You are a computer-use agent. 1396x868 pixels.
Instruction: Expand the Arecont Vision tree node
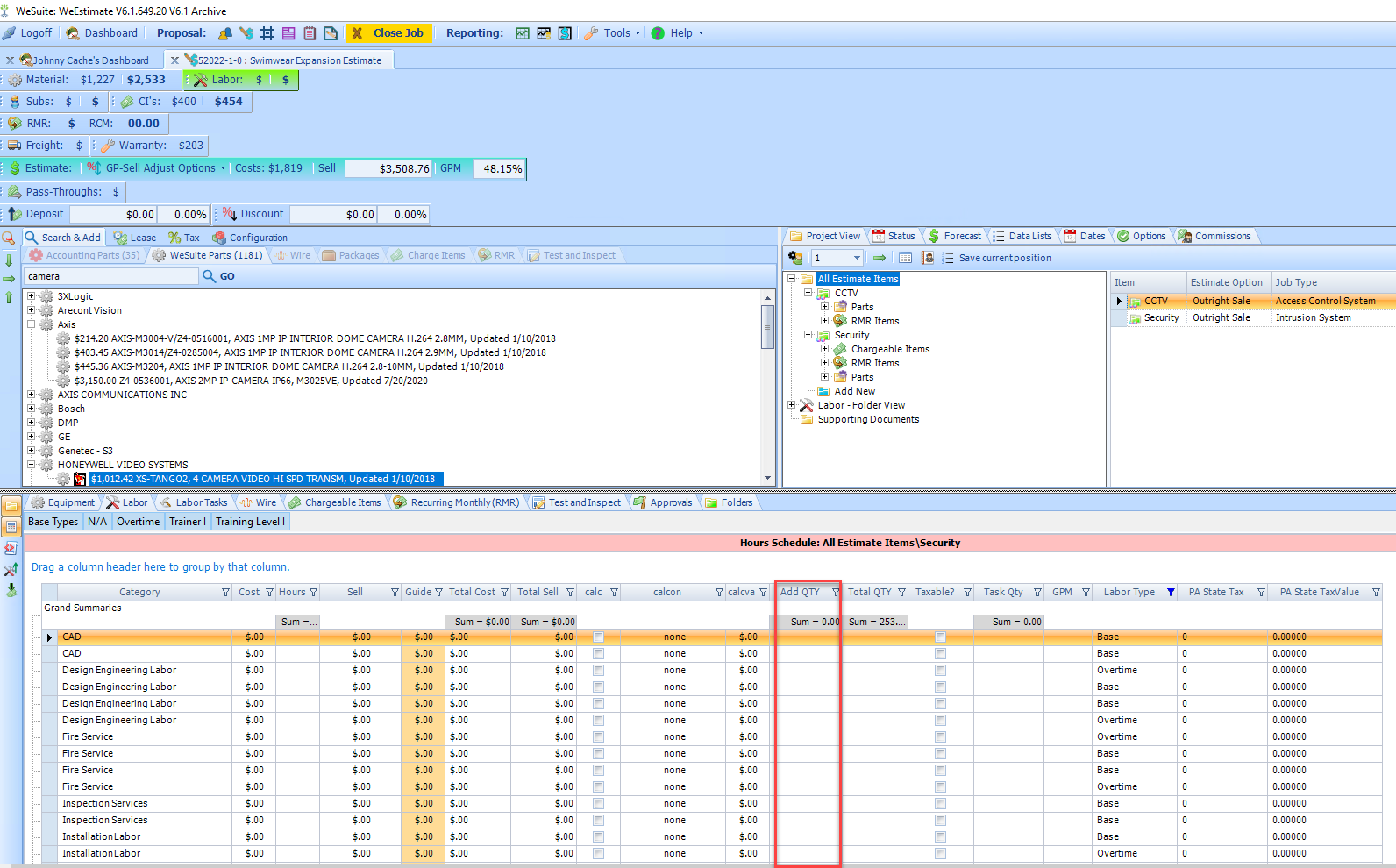coord(32,310)
